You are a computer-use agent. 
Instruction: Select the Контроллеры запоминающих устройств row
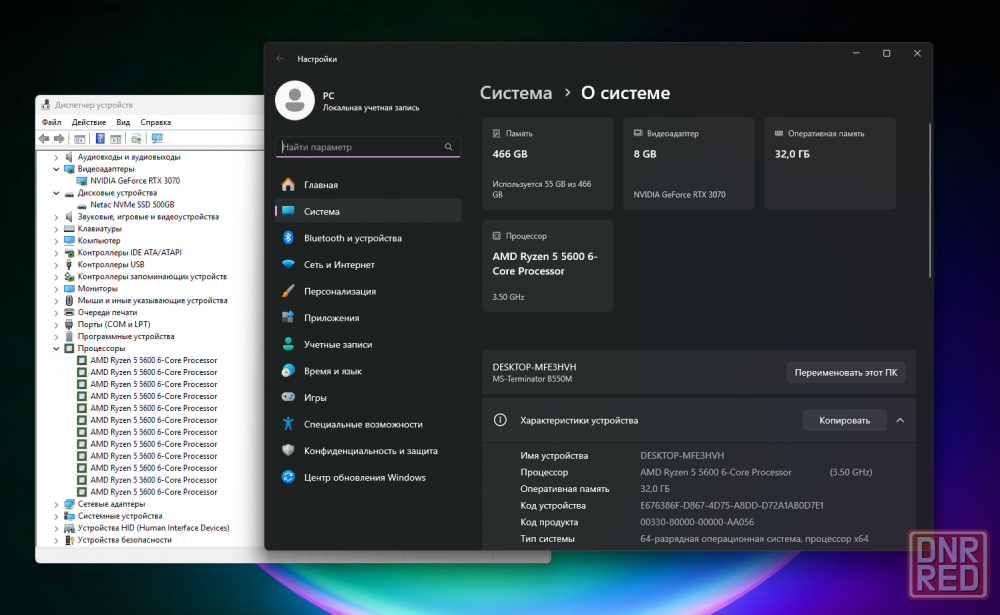(x=152, y=277)
